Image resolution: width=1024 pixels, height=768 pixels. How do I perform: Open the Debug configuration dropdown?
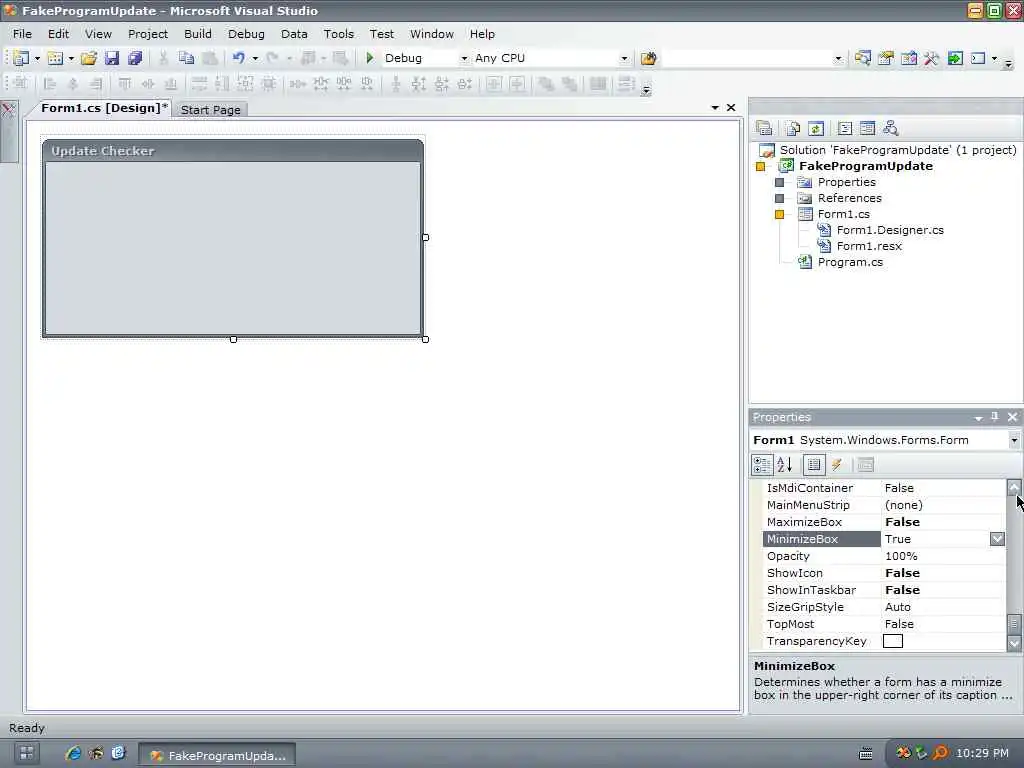(464, 58)
